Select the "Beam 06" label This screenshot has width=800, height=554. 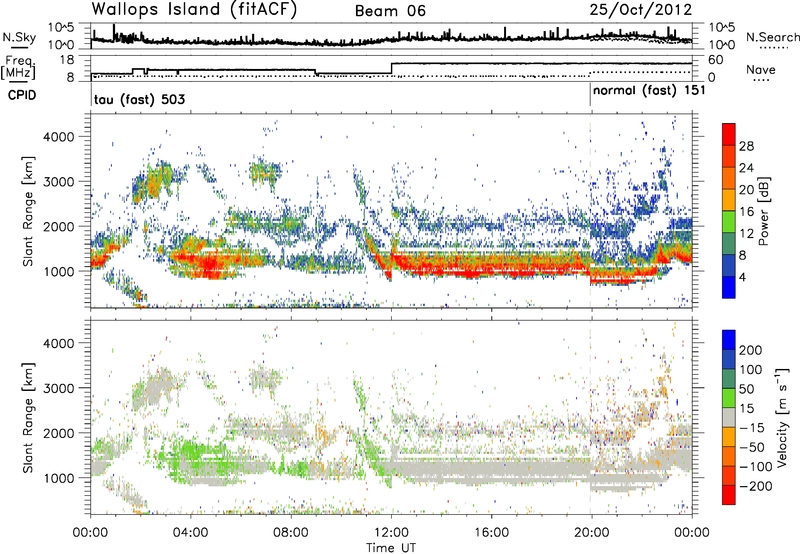[x=390, y=11]
